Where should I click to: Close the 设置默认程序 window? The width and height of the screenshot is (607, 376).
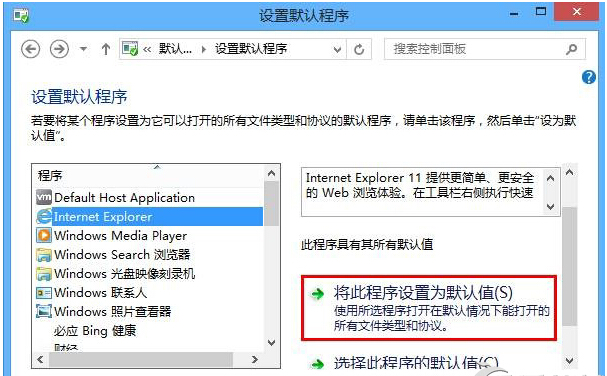point(577,12)
